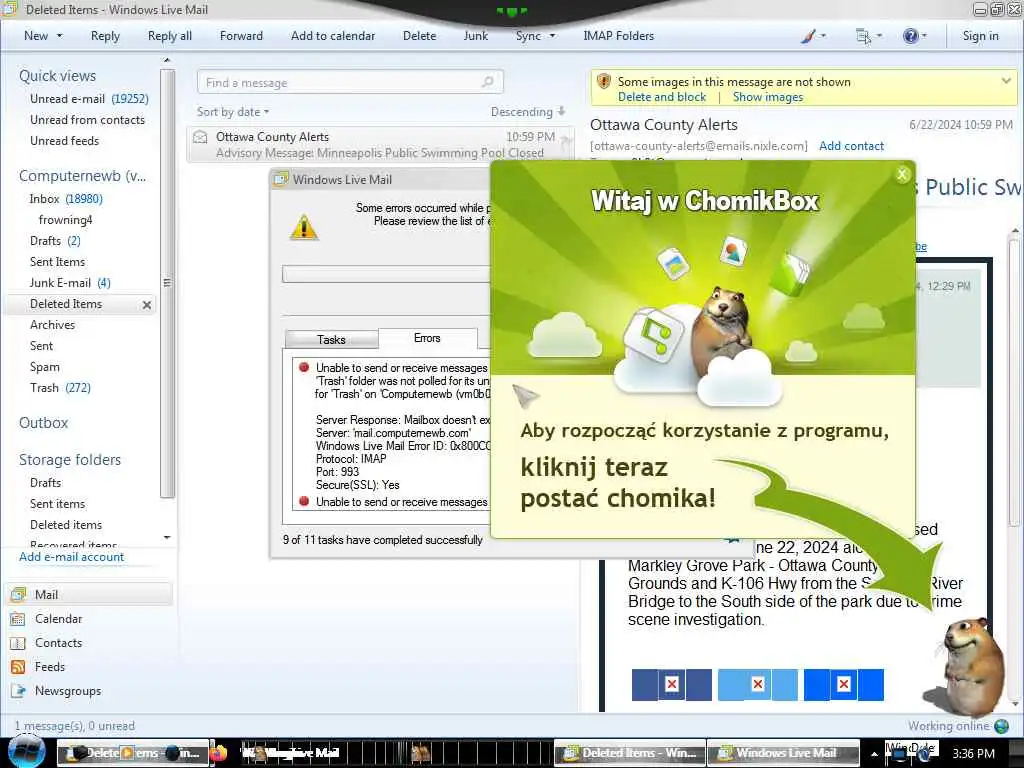Click the Newsgroups icon
Viewport: 1024px width, 768px height.
click(x=18, y=691)
